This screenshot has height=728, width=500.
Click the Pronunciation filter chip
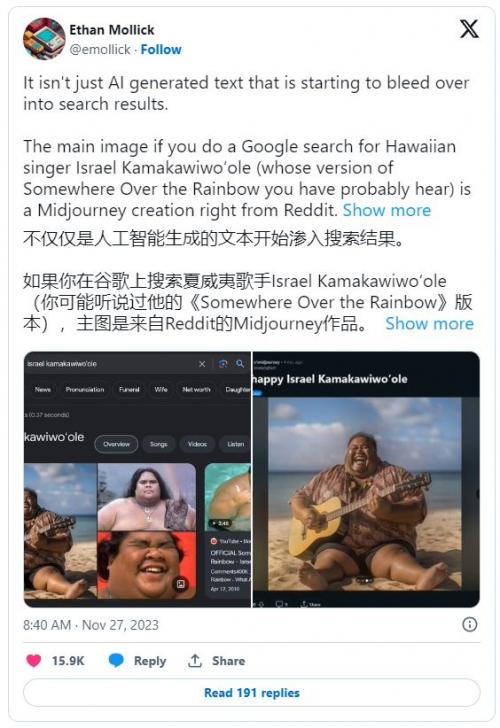(85, 390)
